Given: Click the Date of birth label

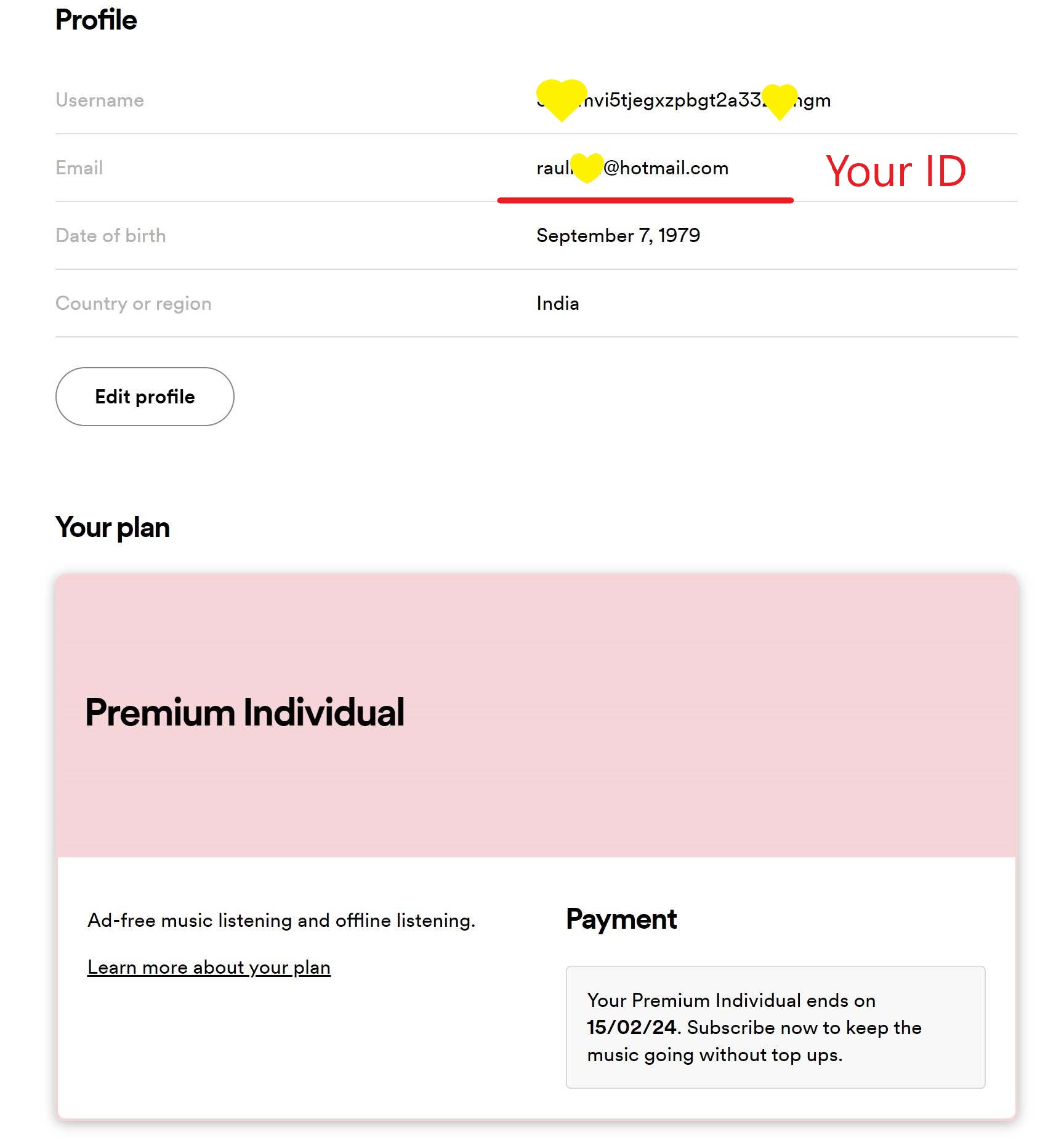Looking at the screenshot, I should pyautogui.click(x=111, y=236).
